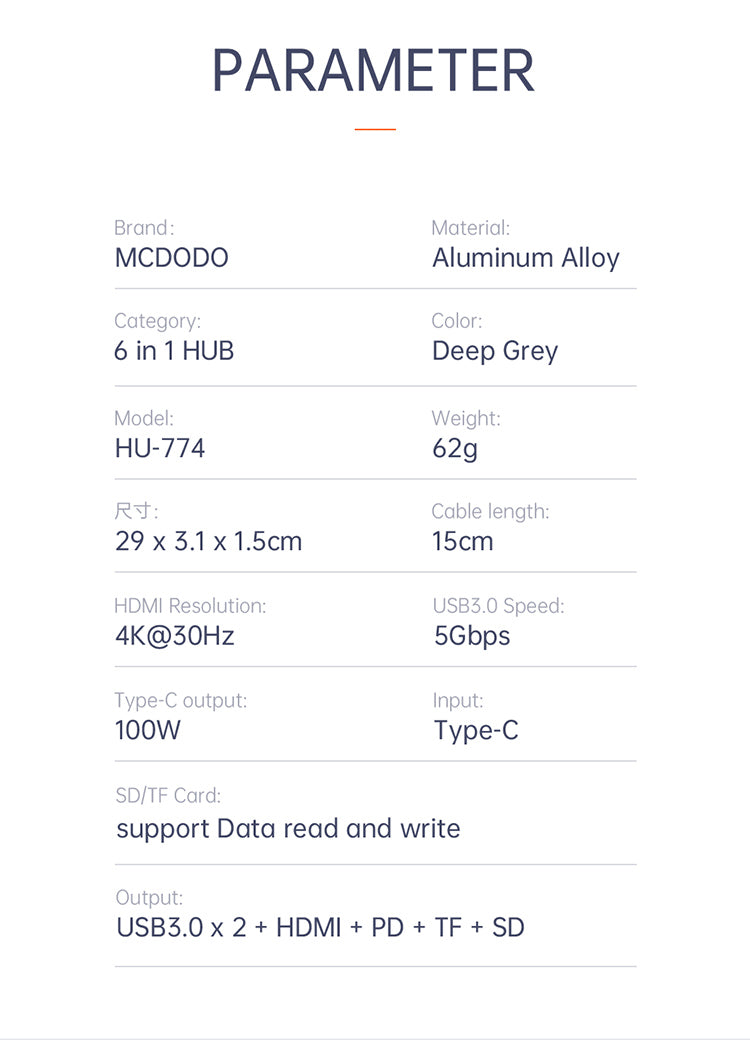Click the 5Gbps speed value

click(x=471, y=636)
